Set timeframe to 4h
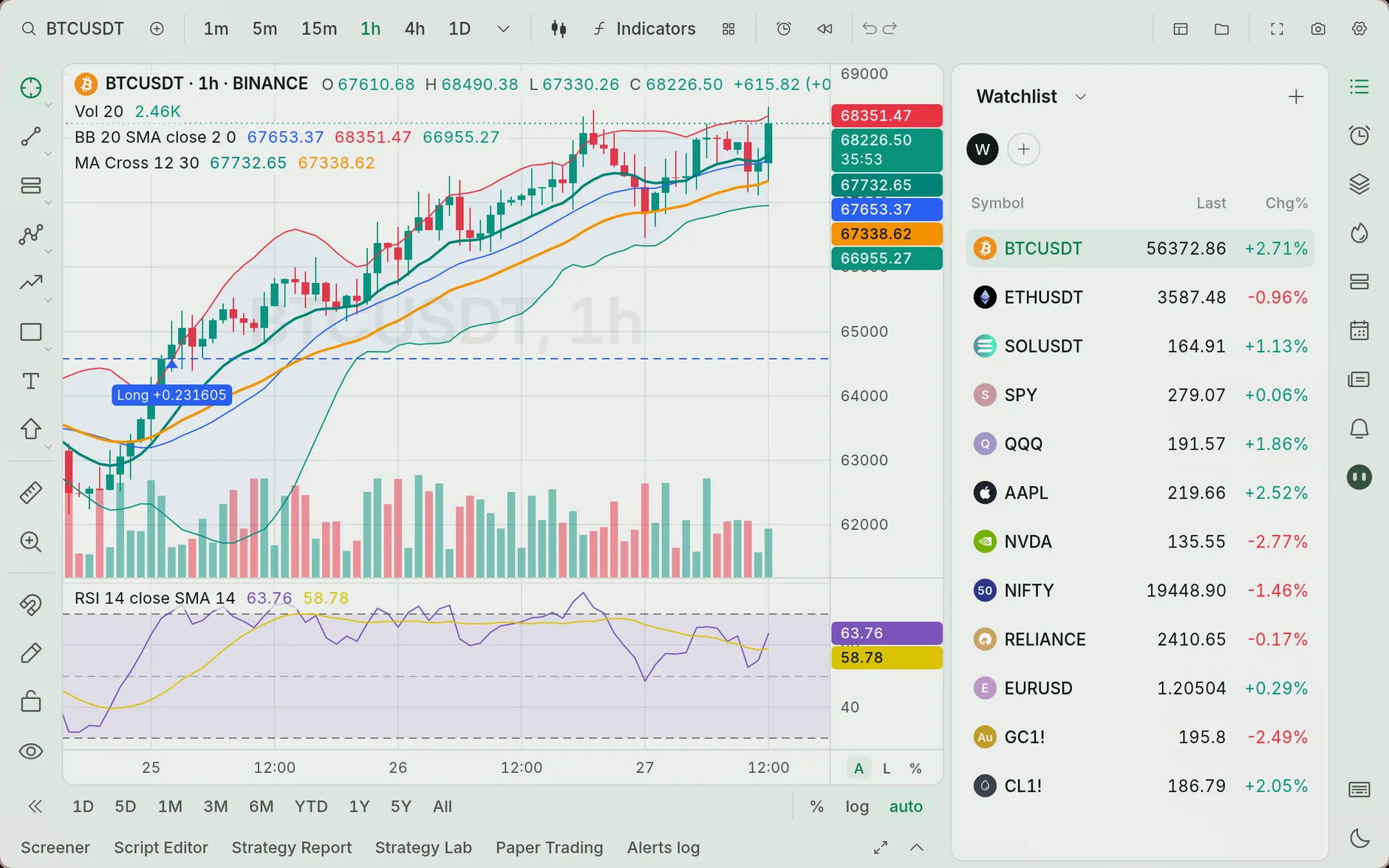Image resolution: width=1389 pixels, height=868 pixels. 414,29
